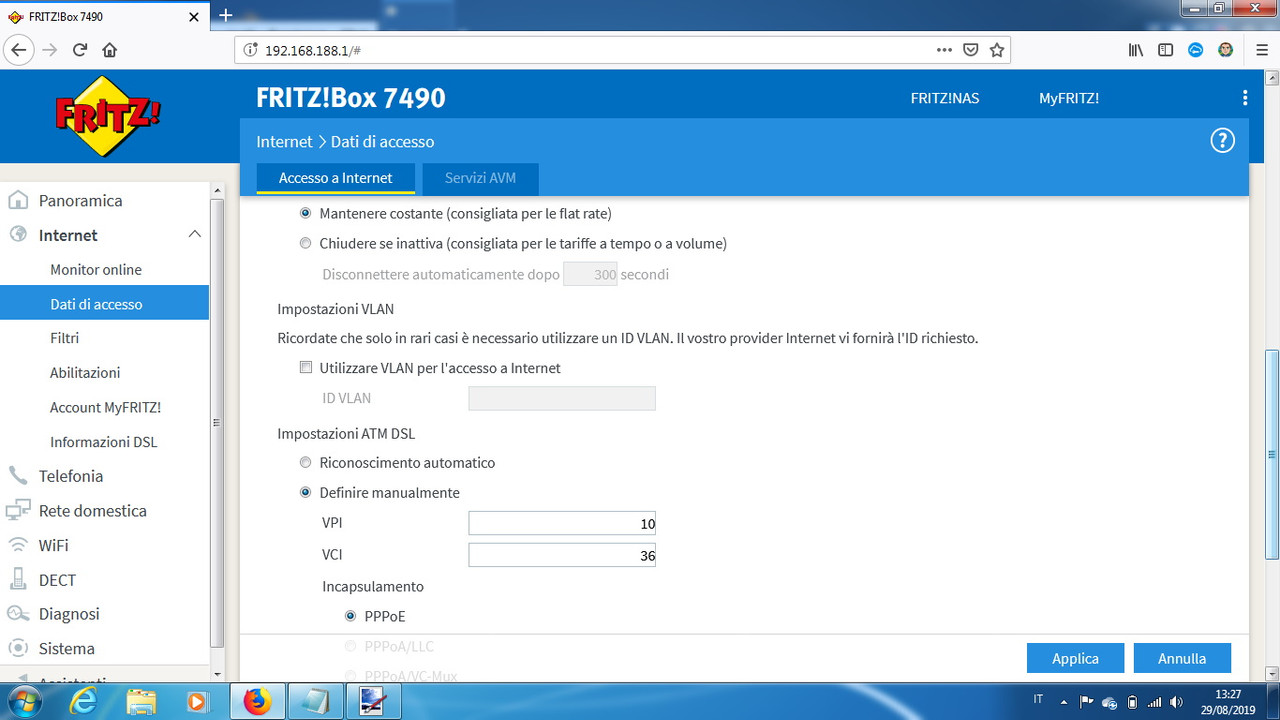Select Chiudere se inattiva radio option

[x=306, y=243]
